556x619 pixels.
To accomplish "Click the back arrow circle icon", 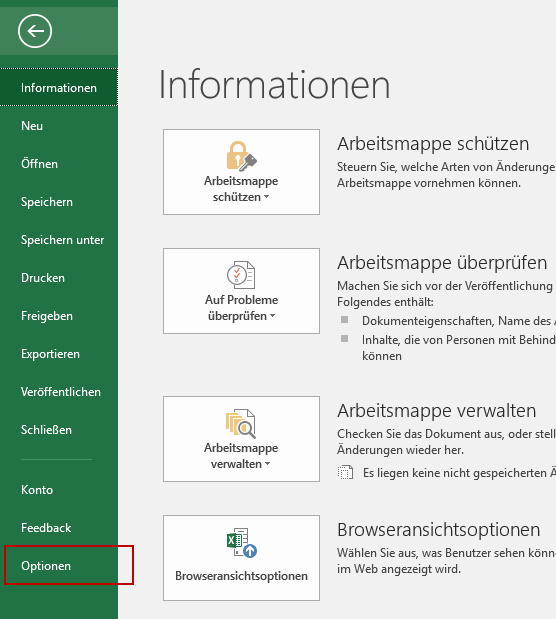I will (x=35, y=31).
